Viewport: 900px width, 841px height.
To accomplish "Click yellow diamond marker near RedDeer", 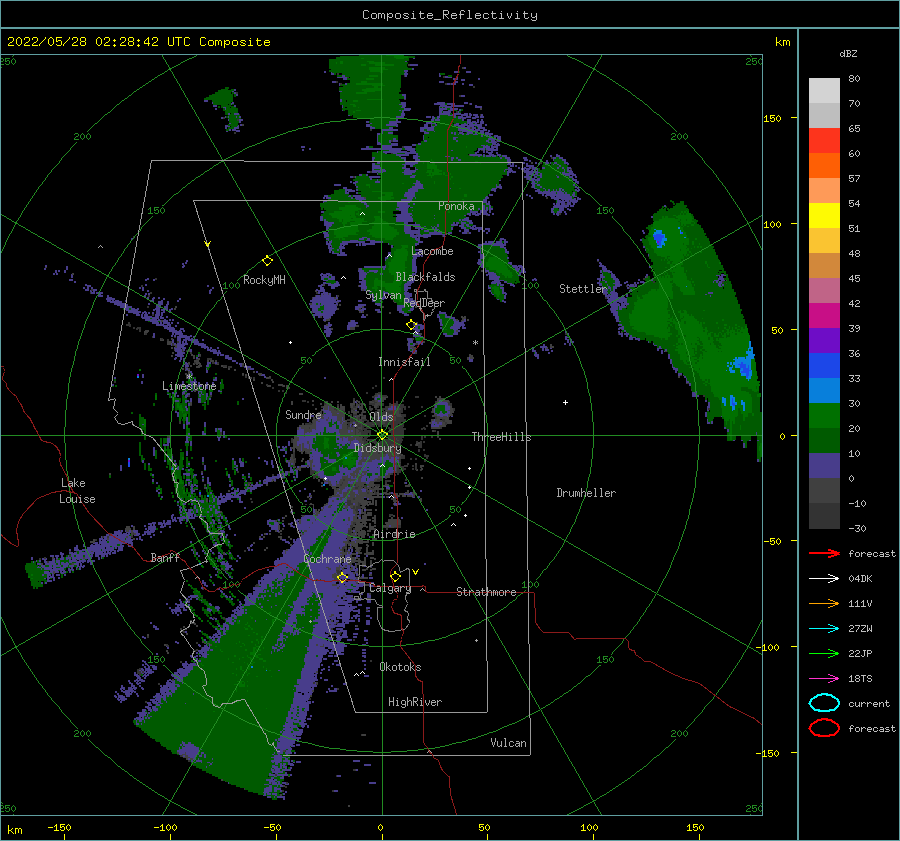I will pos(411,325).
